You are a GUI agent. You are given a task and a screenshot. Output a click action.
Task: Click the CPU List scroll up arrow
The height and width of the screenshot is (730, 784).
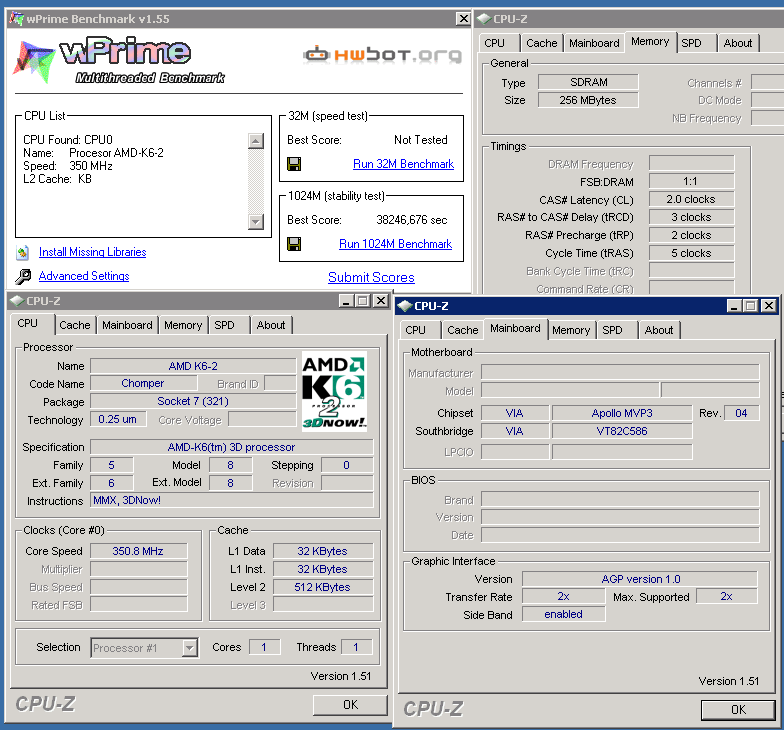(x=256, y=142)
